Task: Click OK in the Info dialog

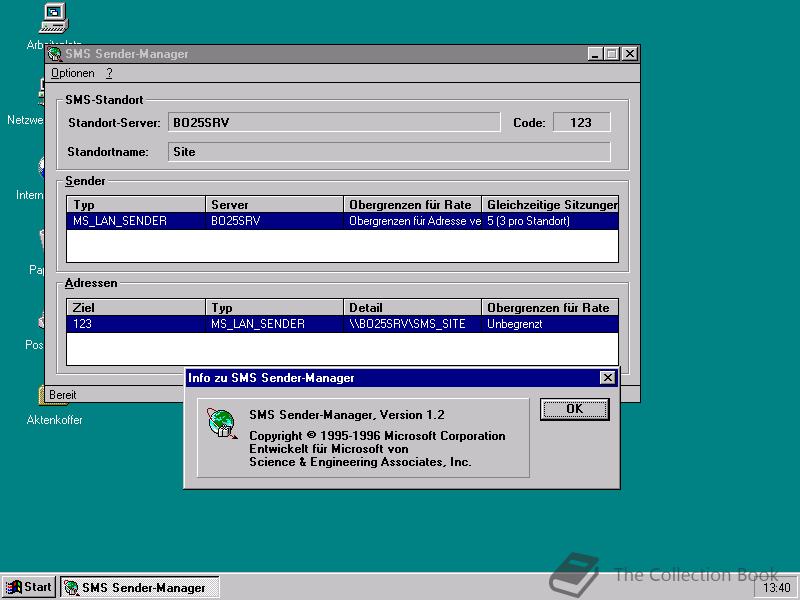Action: pyautogui.click(x=574, y=409)
